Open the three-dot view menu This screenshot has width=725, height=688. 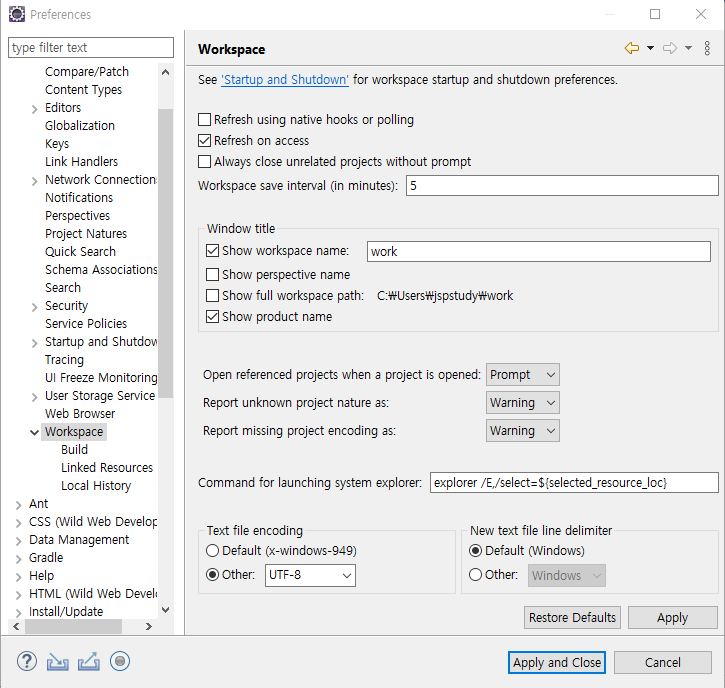coord(707,48)
